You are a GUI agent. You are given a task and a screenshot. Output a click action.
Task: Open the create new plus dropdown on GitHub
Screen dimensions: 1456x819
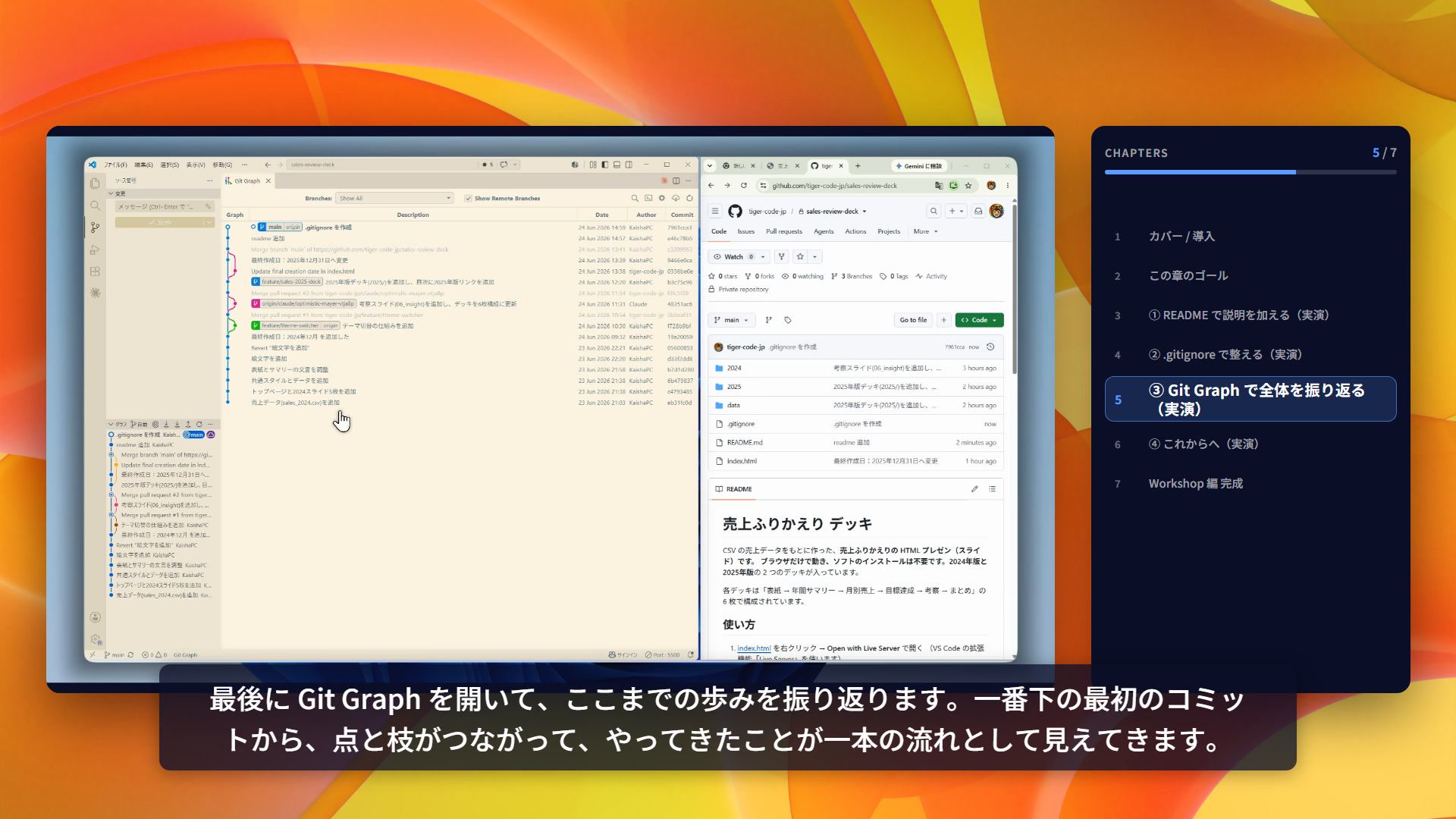click(x=955, y=212)
